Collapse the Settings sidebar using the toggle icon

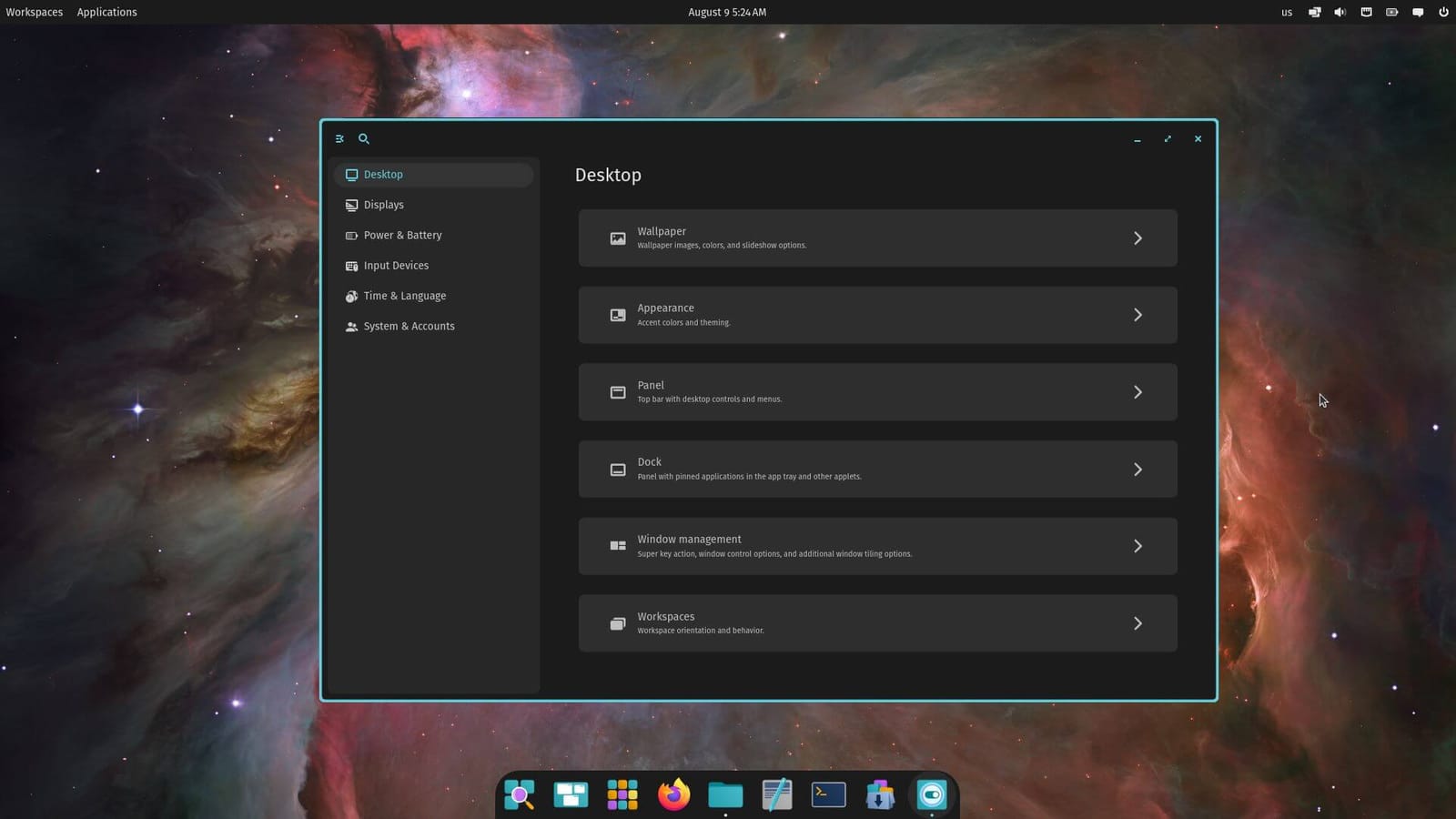tap(339, 138)
